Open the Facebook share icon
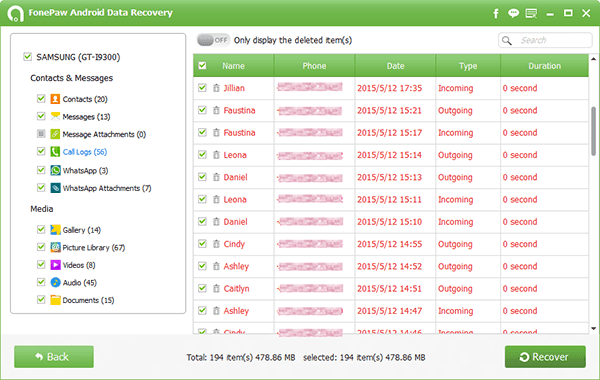Viewport: 600px width, 380px height. [x=496, y=14]
